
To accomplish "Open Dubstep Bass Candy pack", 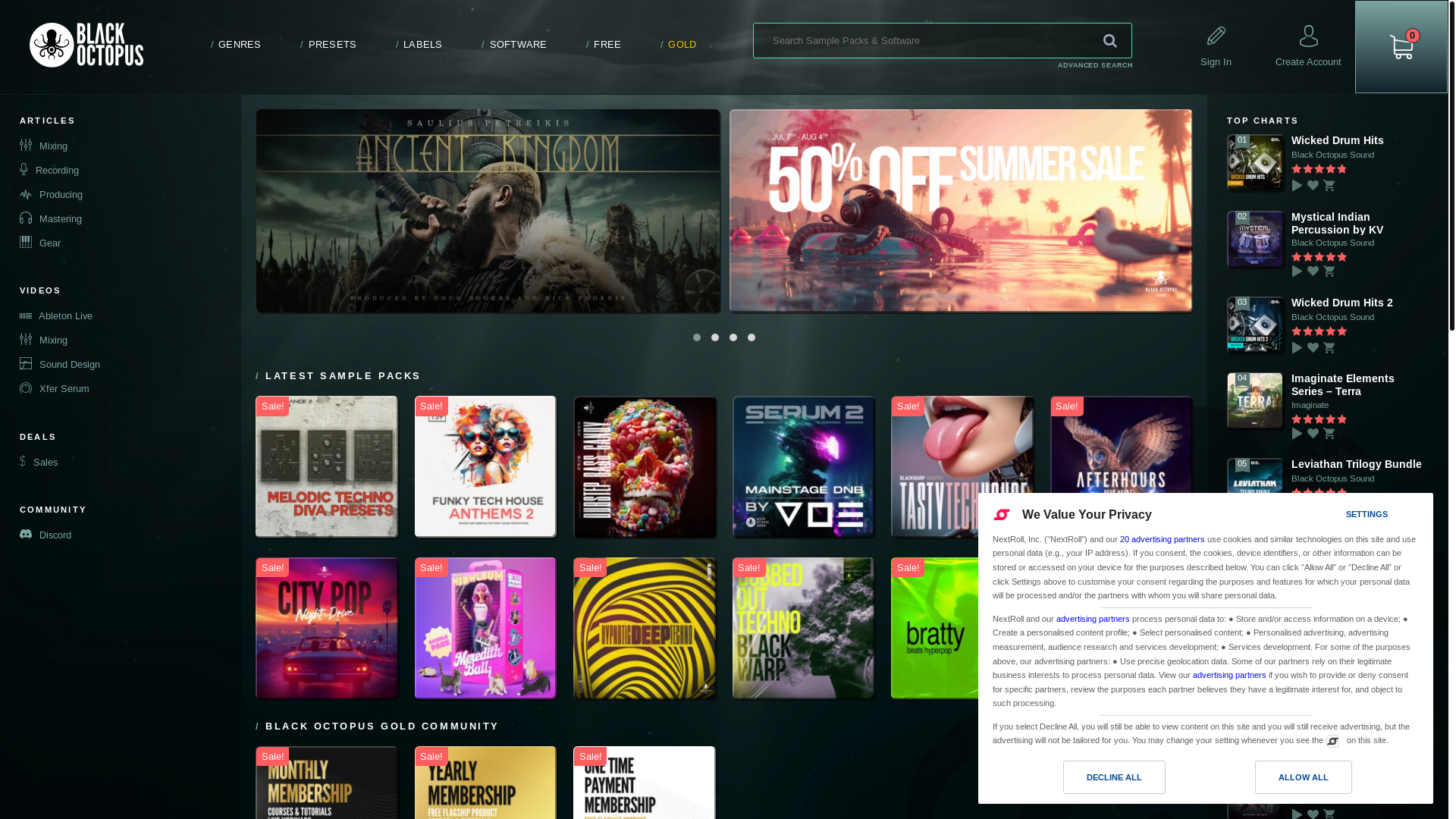I will (645, 466).
